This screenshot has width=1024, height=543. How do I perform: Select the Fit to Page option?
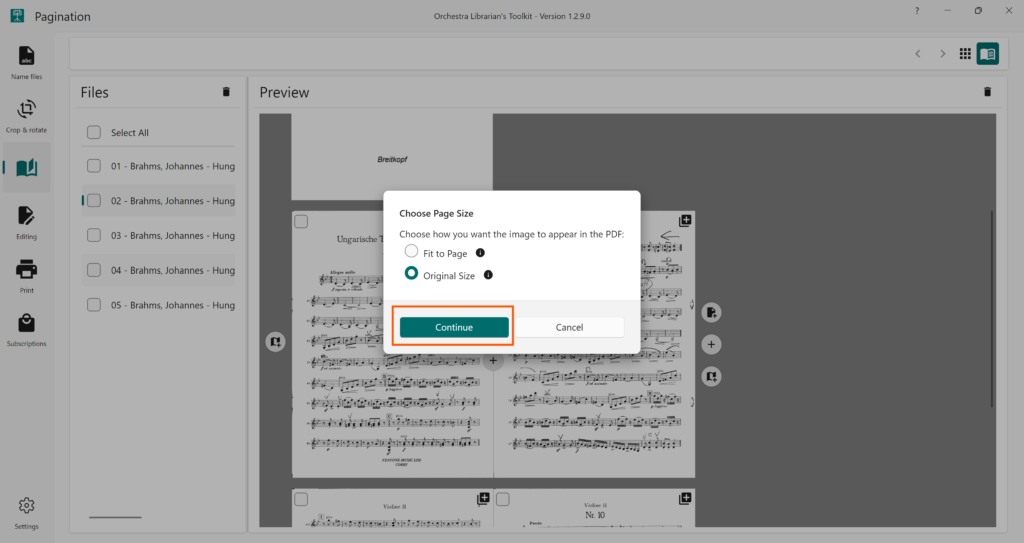pyautogui.click(x=411, y=253)
